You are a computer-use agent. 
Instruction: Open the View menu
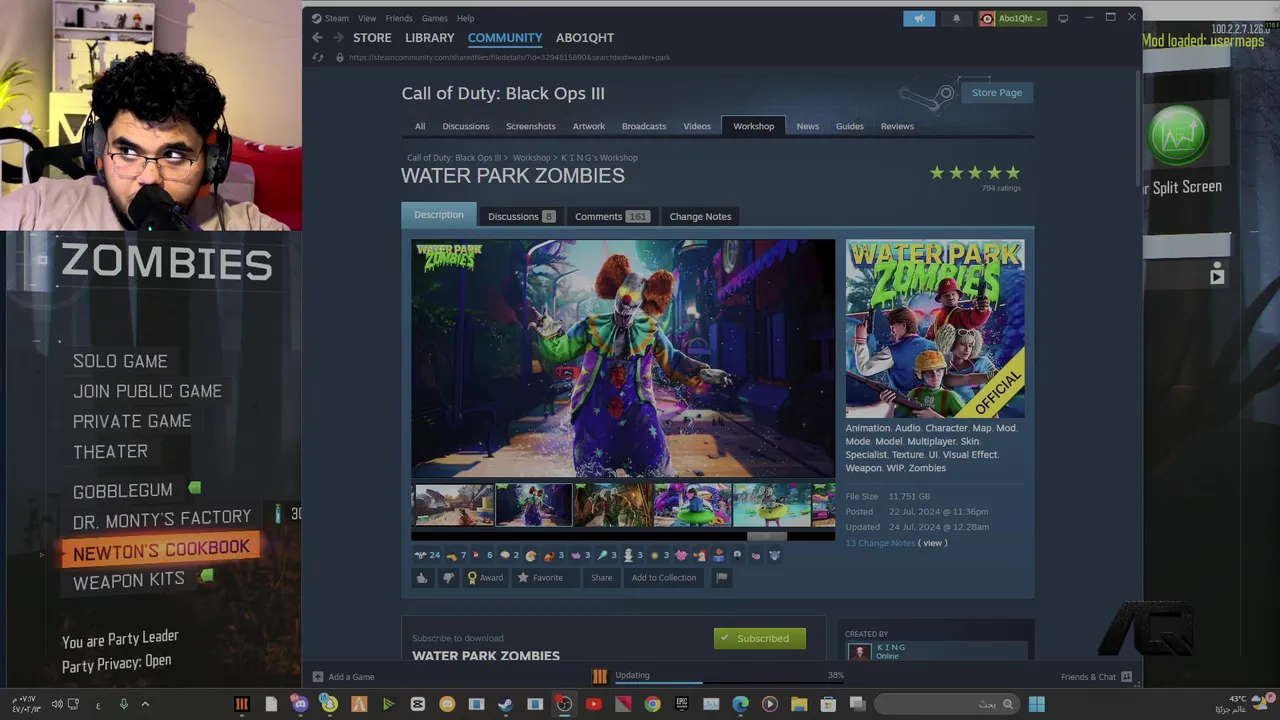[367, 18]
